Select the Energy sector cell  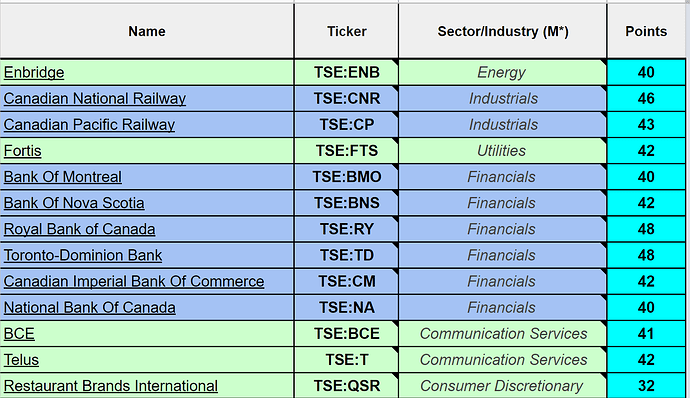pos(503,72)
